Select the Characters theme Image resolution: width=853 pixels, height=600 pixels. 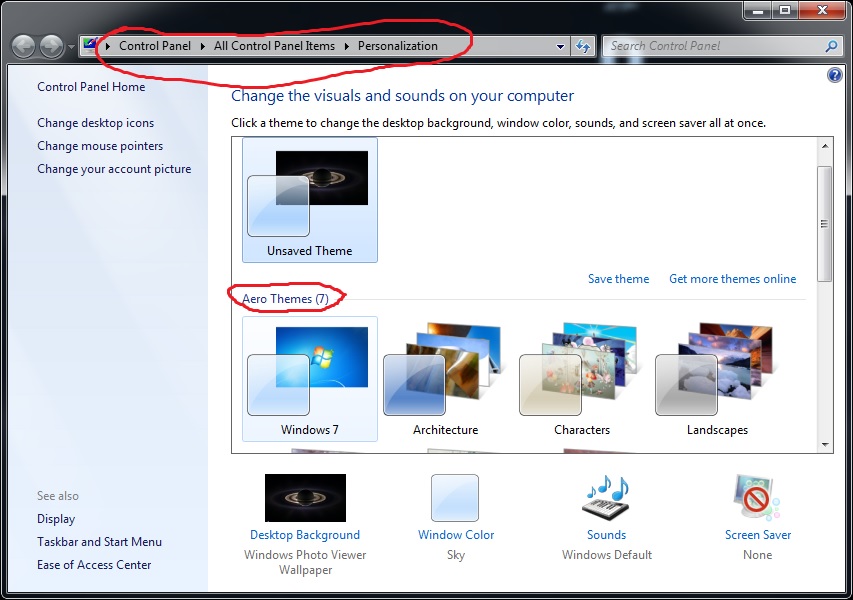[x=582, y=379]
